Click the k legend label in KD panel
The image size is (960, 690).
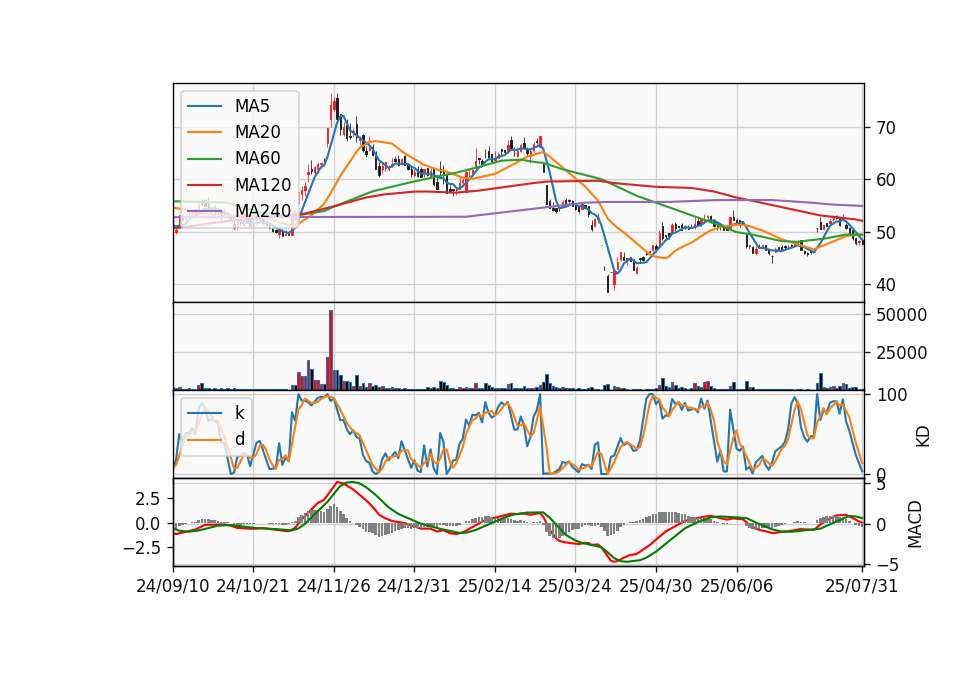click(239, 413)
